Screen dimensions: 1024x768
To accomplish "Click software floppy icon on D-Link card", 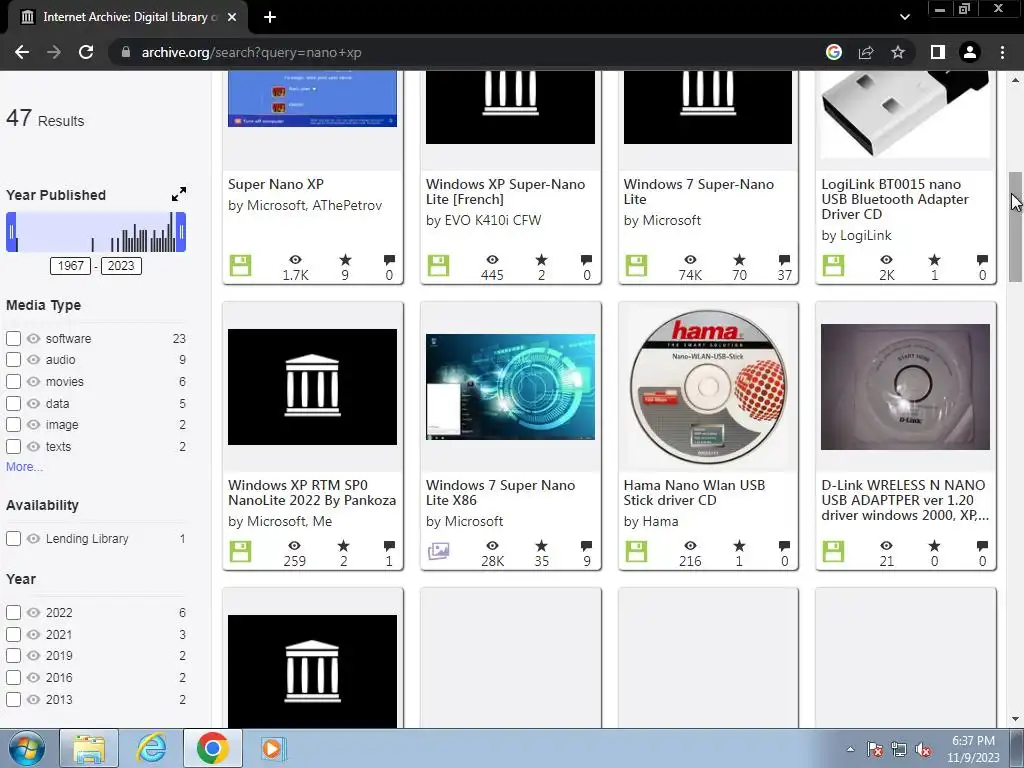I will (833, 551).
